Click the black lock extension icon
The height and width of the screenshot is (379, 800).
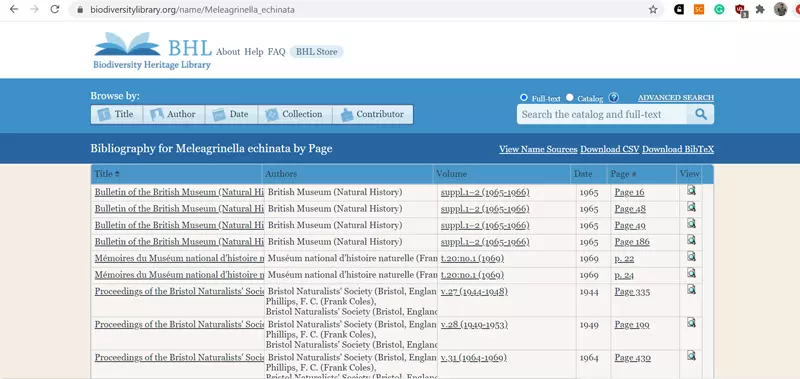(679, 9)
